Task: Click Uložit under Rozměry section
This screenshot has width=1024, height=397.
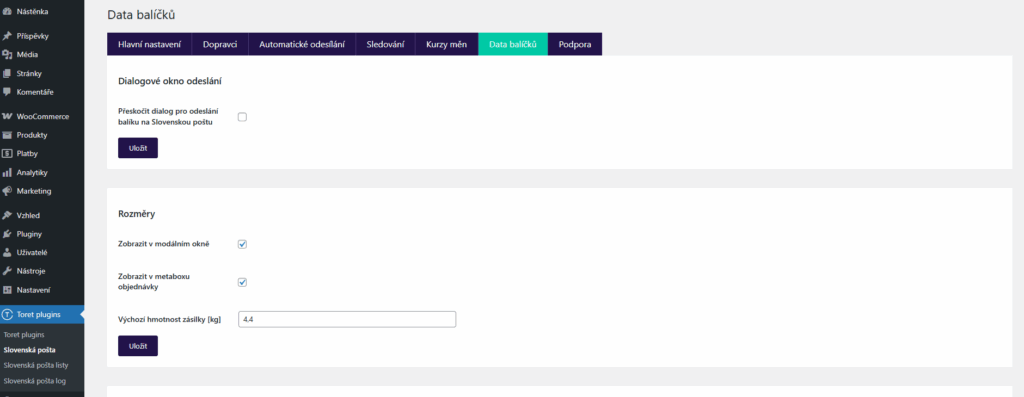Action: [138, 345]
